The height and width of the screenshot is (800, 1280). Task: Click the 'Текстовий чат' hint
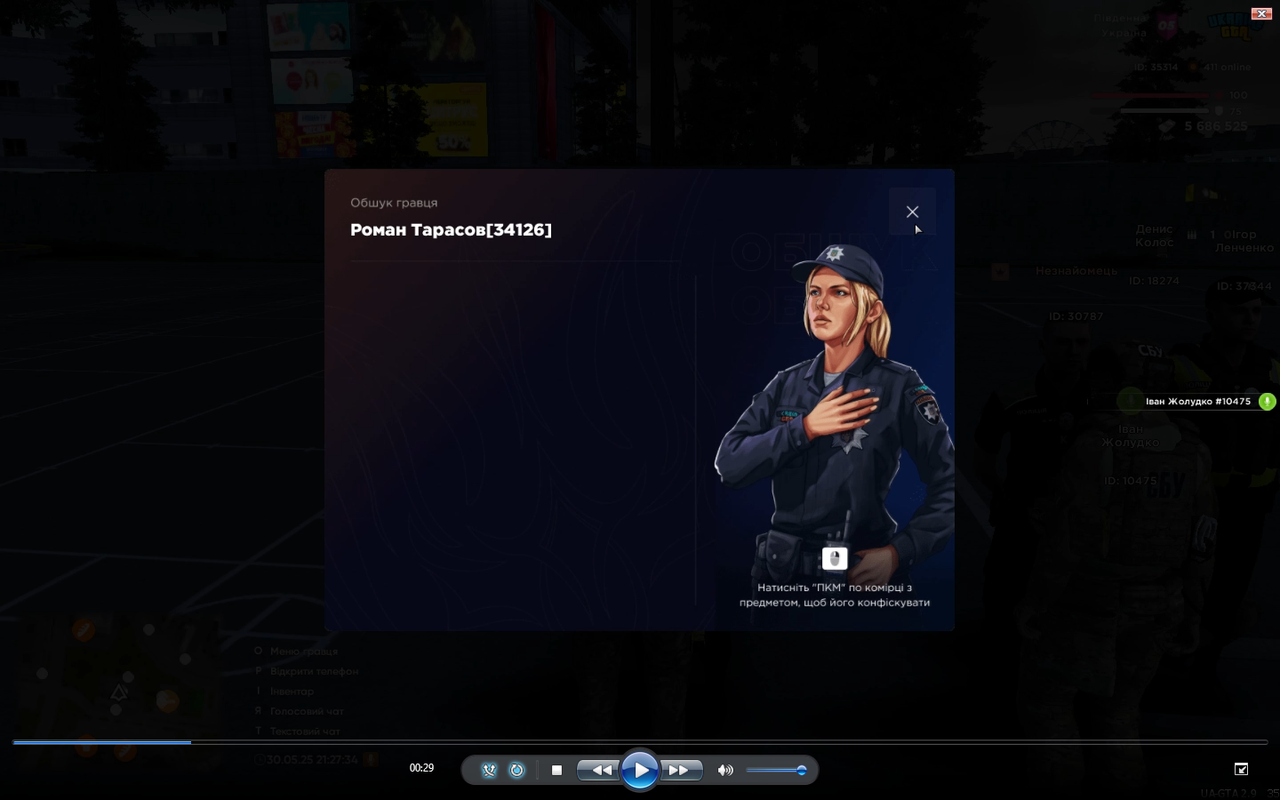(x=305, y=731)
